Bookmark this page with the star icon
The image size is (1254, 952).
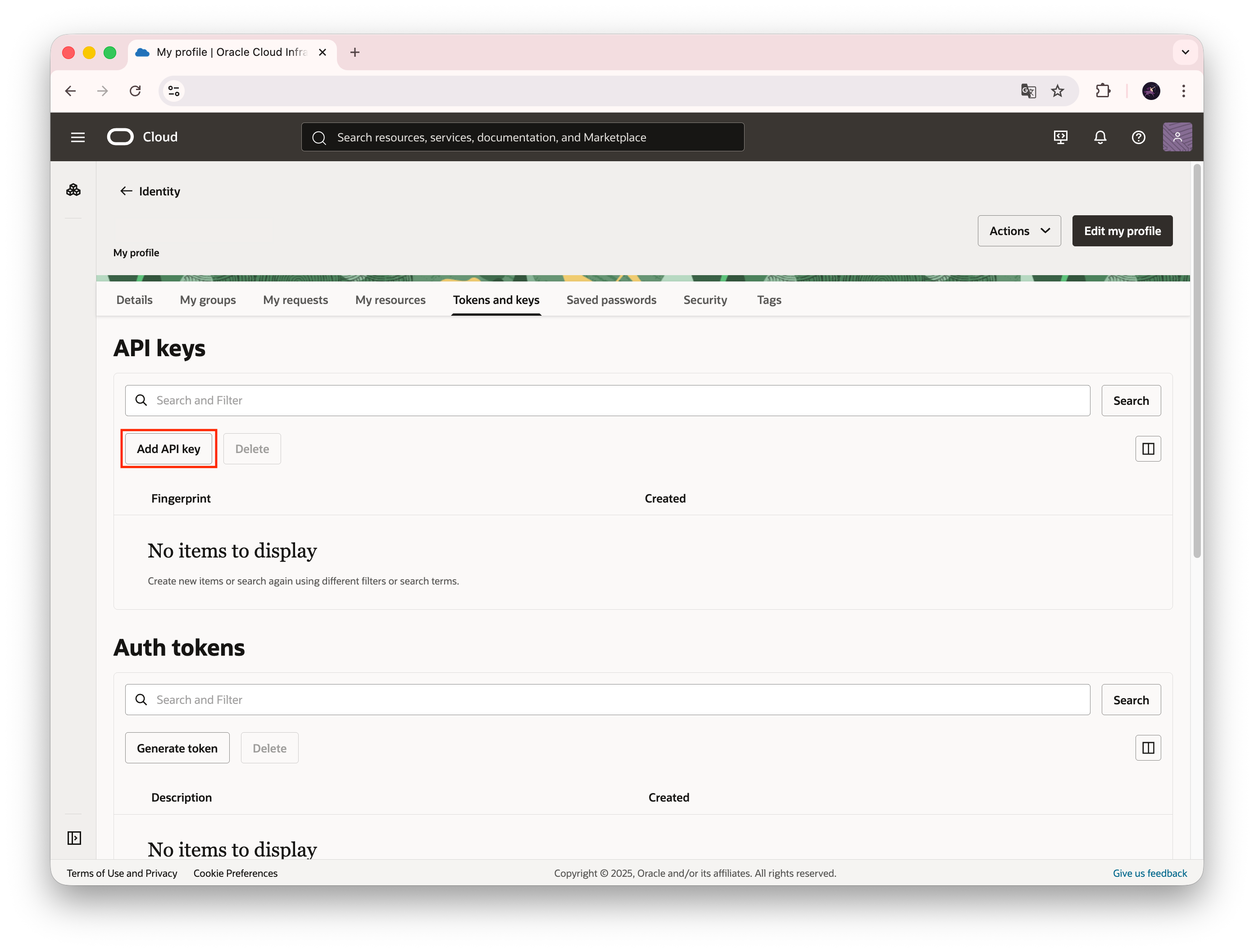1057,91
